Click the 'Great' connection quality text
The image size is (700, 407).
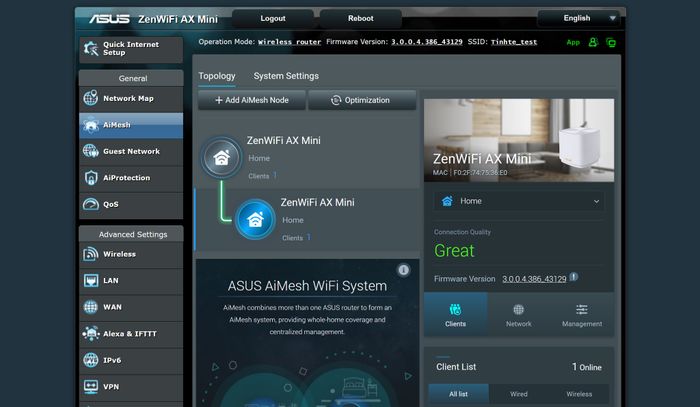(x=454, y=250)
